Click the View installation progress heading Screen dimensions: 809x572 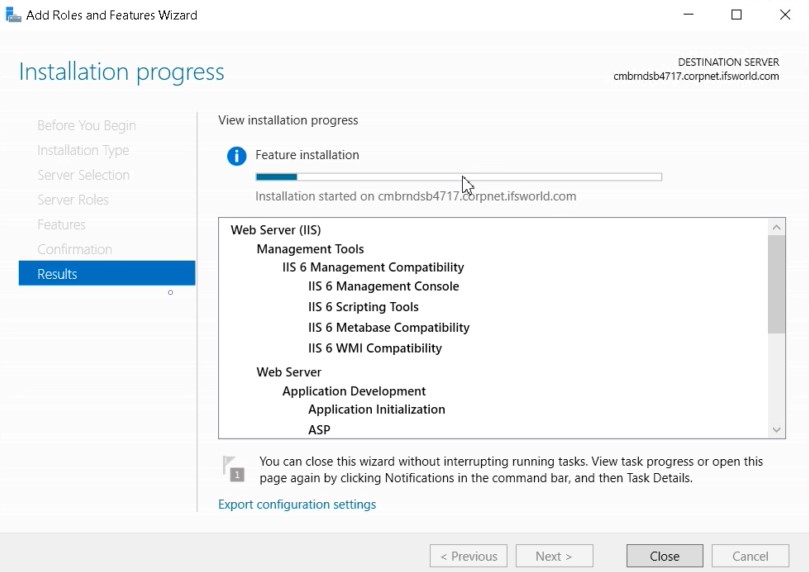288,120
